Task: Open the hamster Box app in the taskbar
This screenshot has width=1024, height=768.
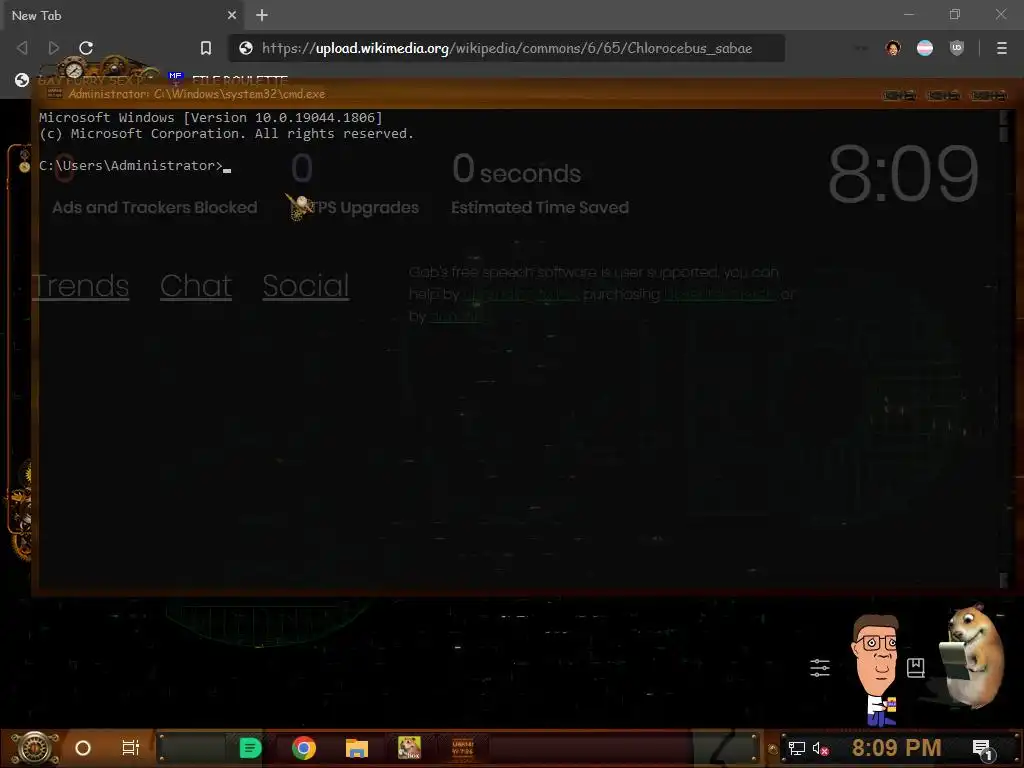Action: tap(409, 748)
